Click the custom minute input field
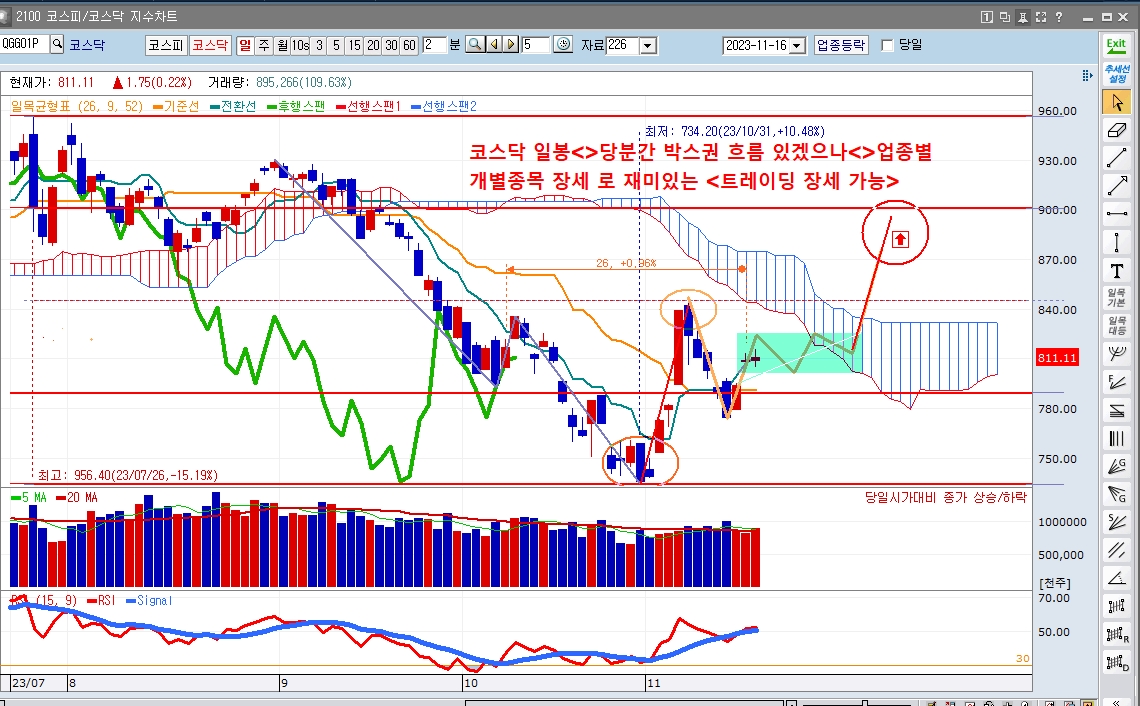The image size is (1140, 706). coord(433,45)
